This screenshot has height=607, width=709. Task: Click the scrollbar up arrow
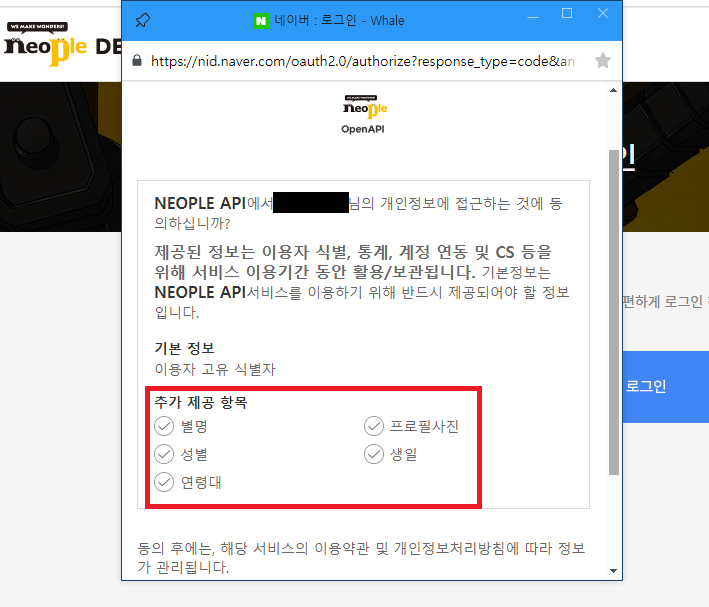pos(613,90)
